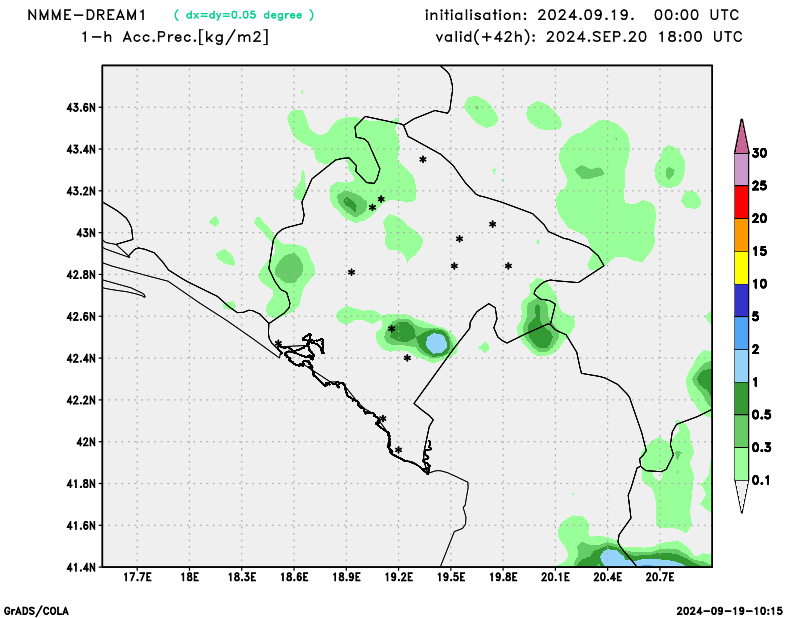800x618 pixels.
Task: Click the 20.4E longitude label
Action: [x=608, y=577]
